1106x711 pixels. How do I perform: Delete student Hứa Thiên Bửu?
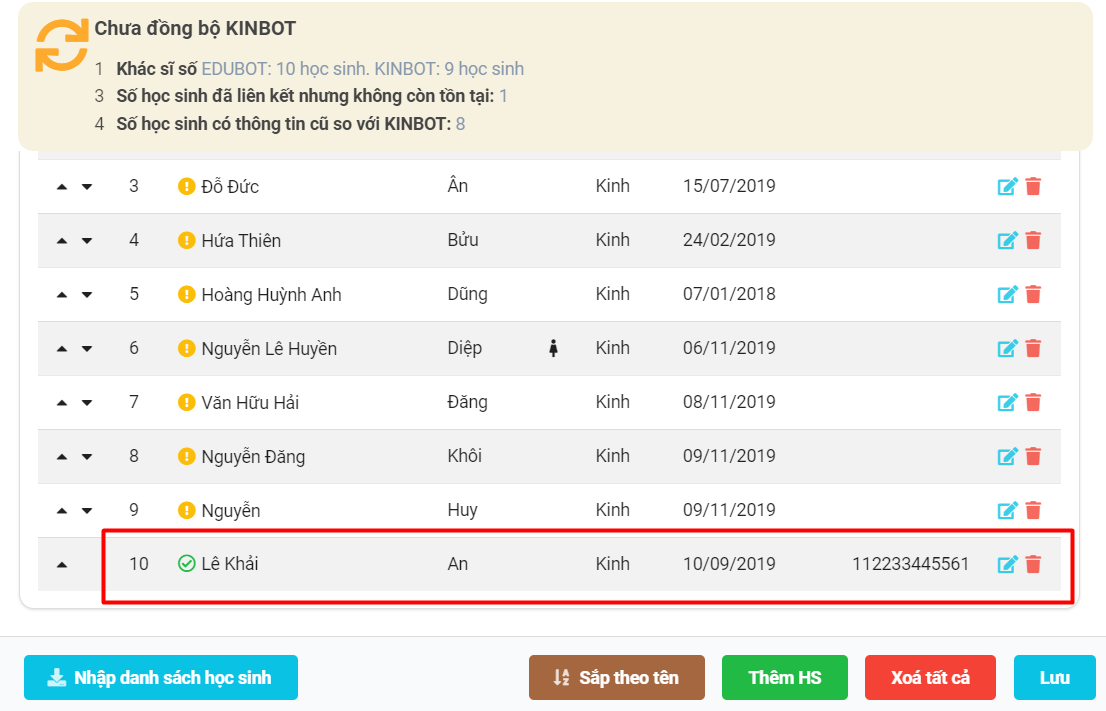click(x=1033, y=241)
